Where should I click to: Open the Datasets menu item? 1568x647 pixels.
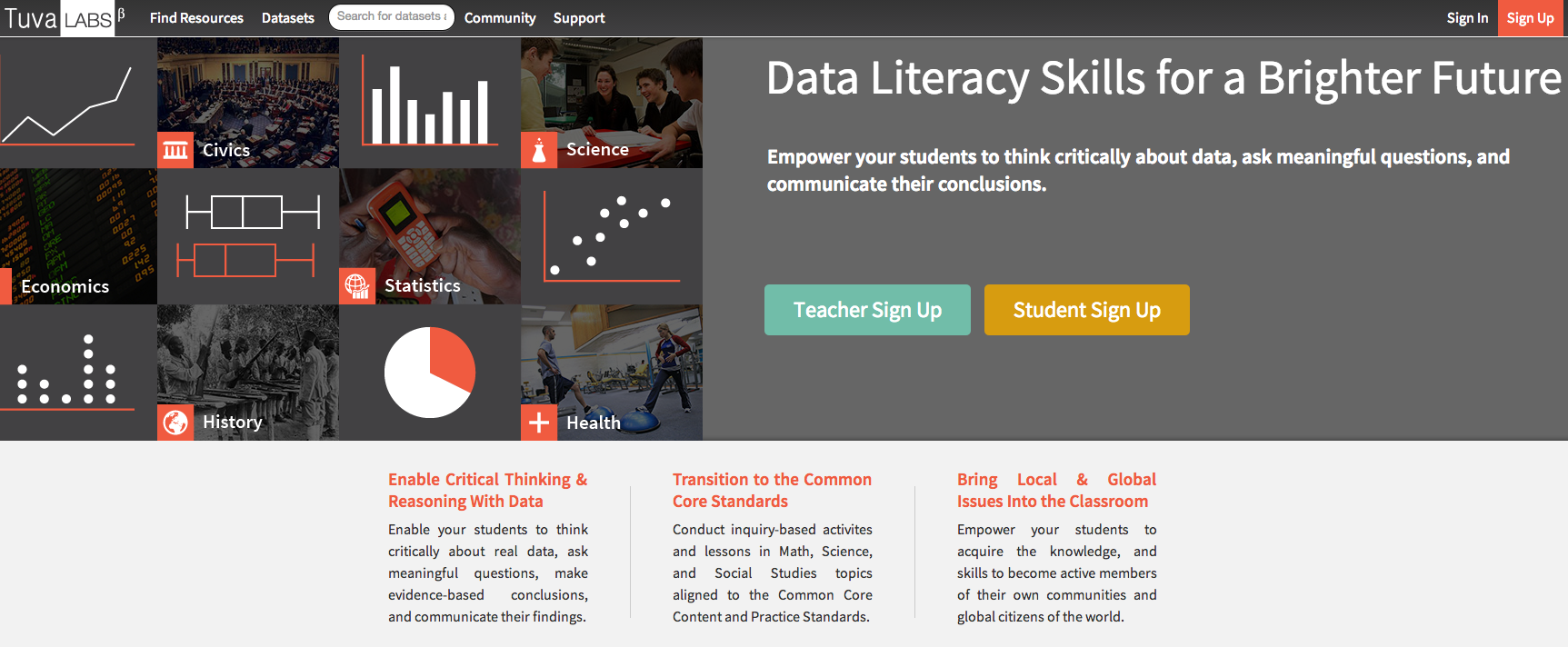[x=288, y=18]
